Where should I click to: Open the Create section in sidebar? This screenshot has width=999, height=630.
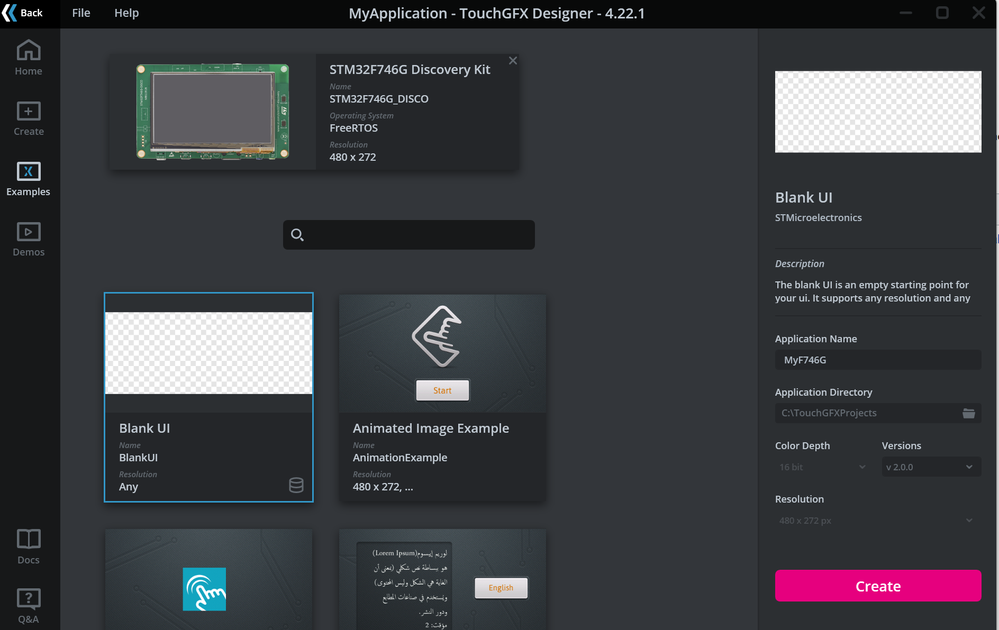tap(29, 118)
